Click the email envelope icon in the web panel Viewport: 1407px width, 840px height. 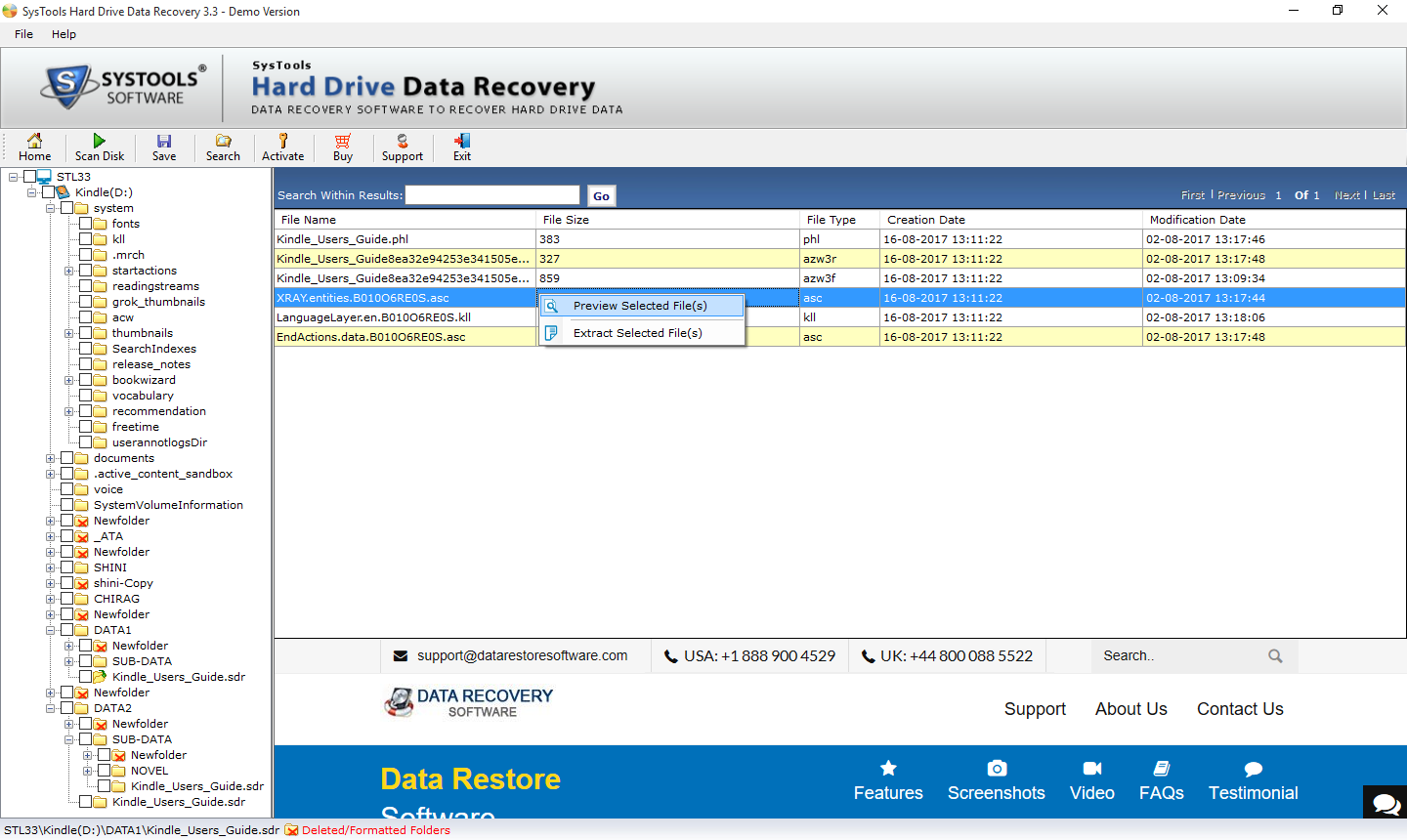[401, 656]
